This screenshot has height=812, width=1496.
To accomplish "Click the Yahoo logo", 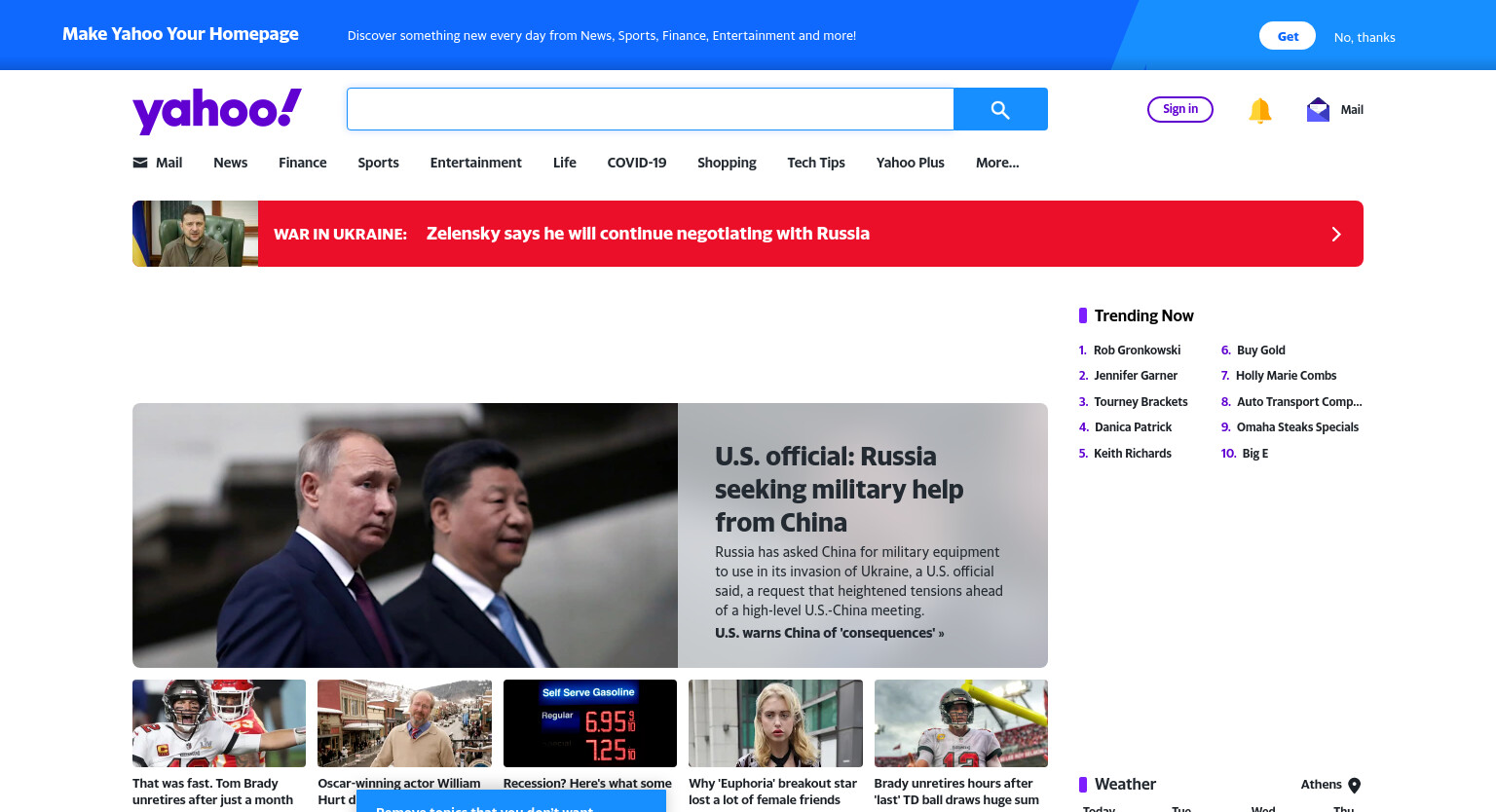I will click(217, 110).
